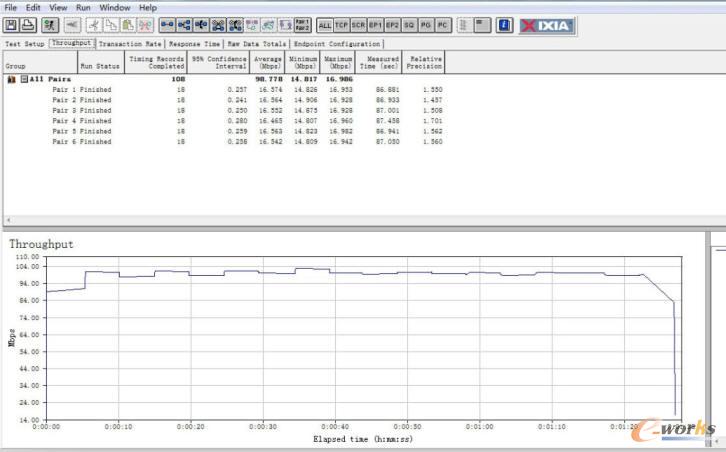This screenshot has height=452, width=726.
Task: Click the Cut scissors toolbar icon
Action: [x=92, y=24]
